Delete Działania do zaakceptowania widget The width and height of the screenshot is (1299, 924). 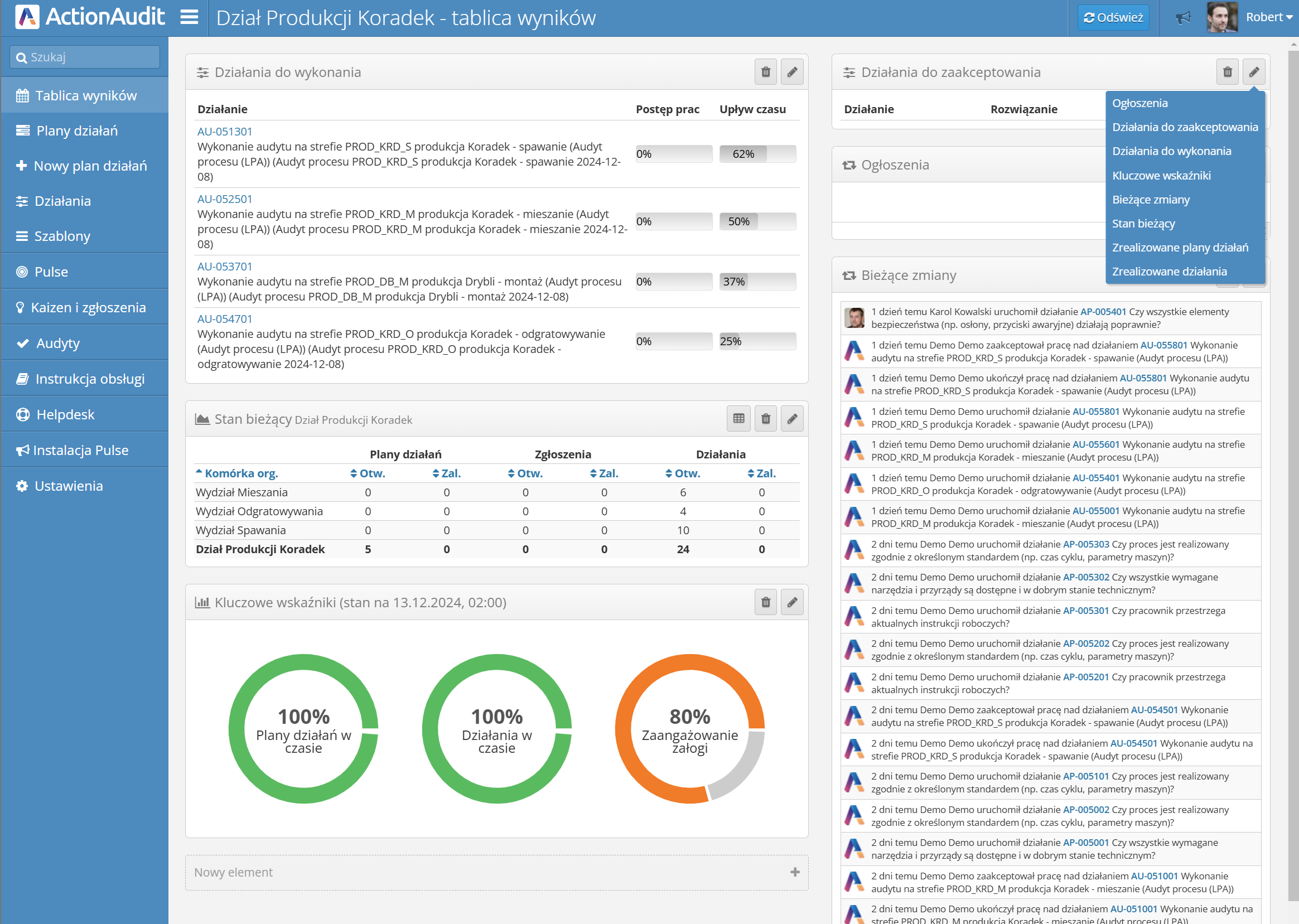(1227, 72)
